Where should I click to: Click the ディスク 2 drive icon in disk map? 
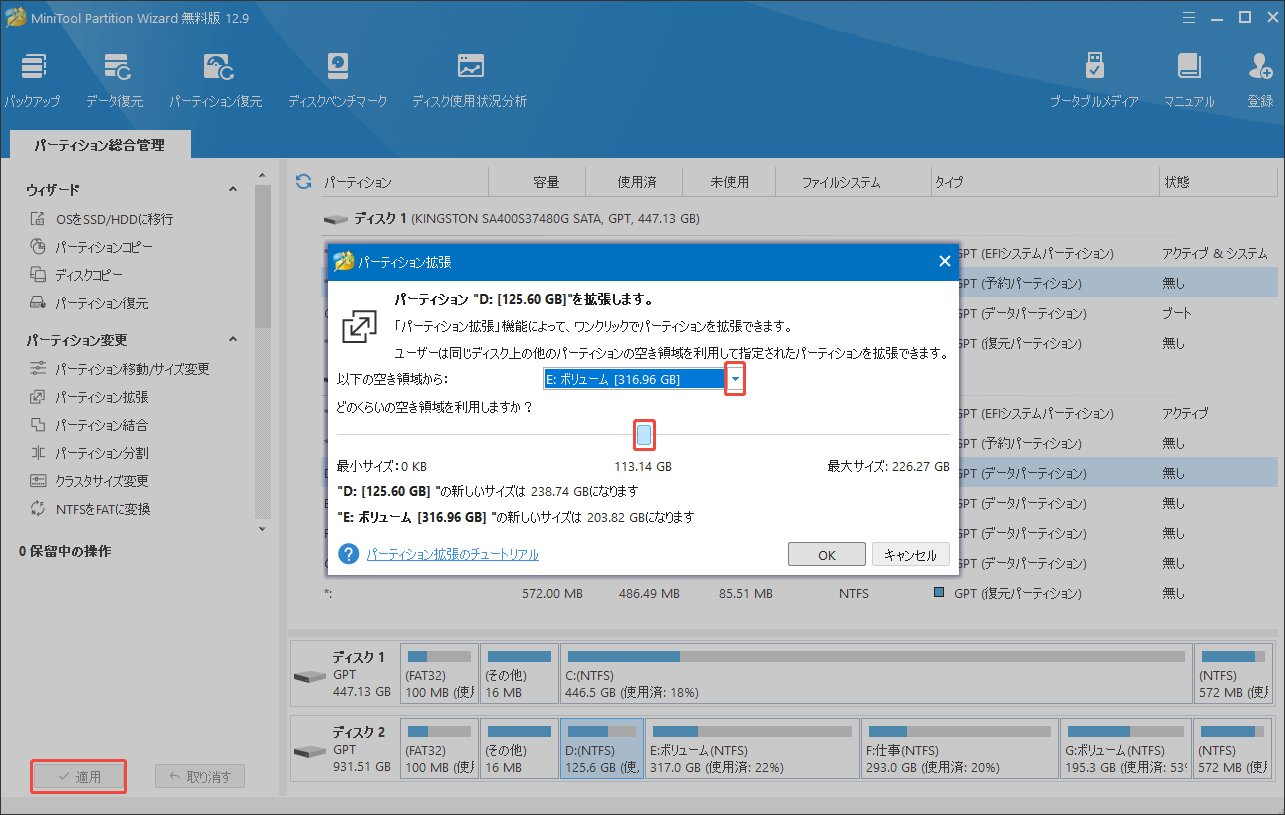[309, 752]
